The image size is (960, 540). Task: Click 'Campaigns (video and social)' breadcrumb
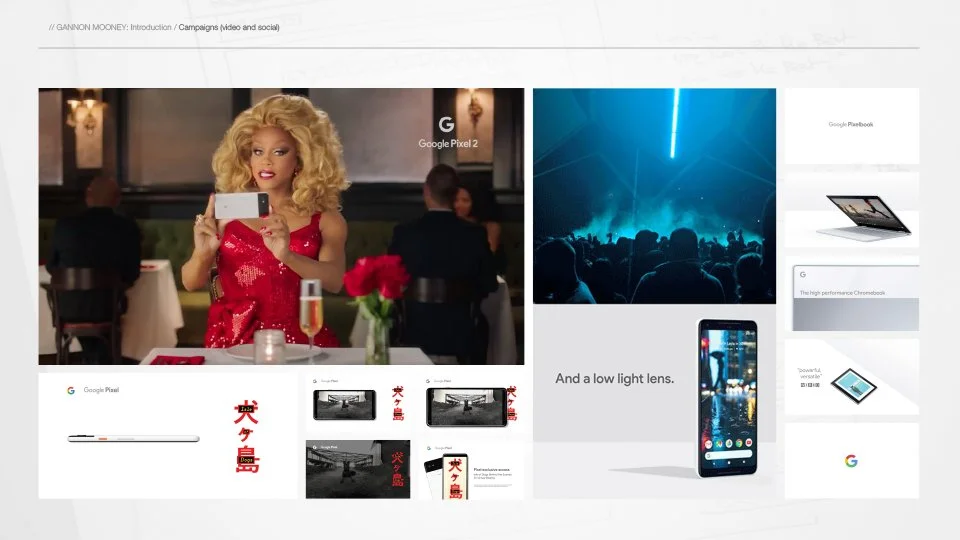click(x=229, y=28)
